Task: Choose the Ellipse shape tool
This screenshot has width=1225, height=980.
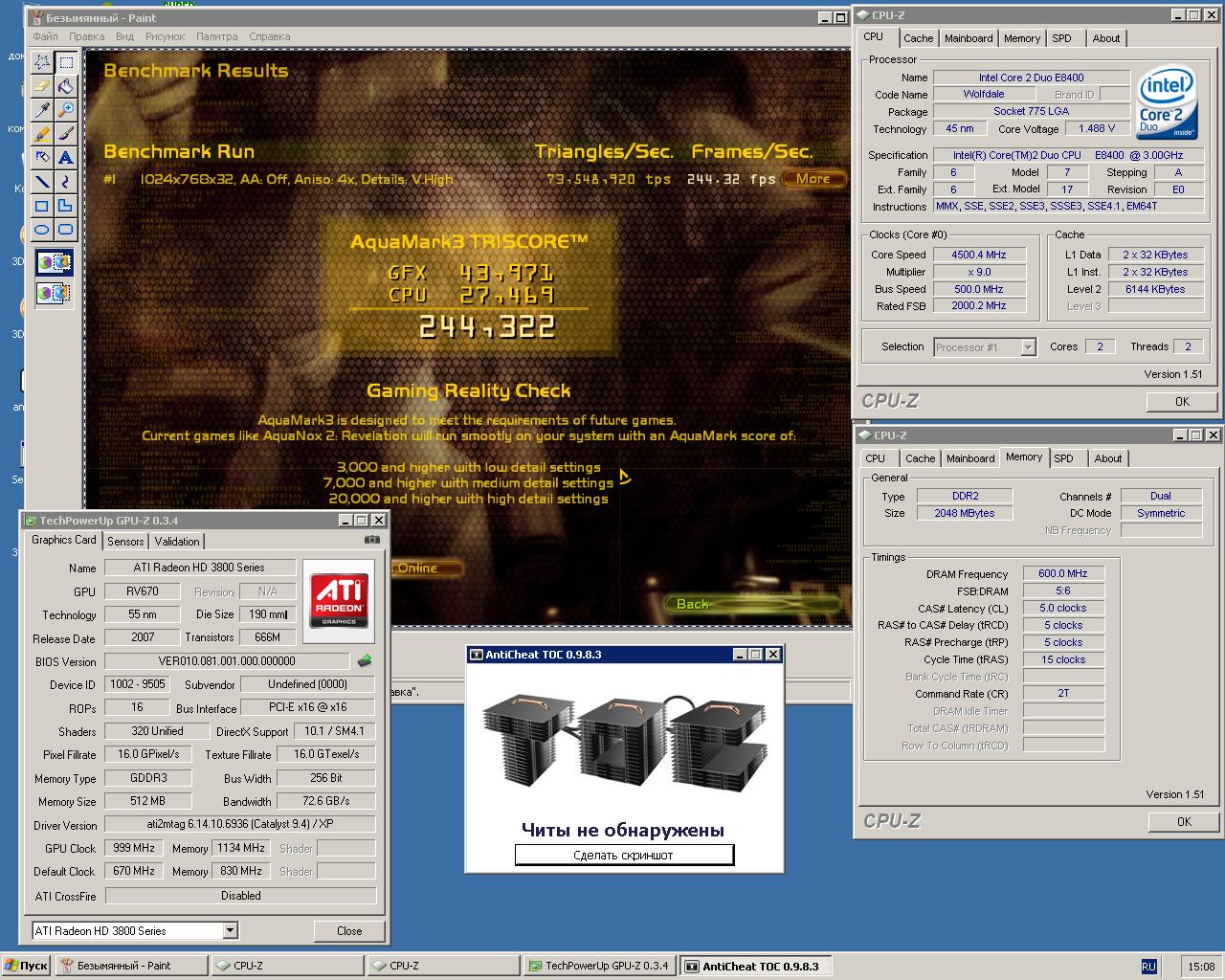Action: click(42, 230)
